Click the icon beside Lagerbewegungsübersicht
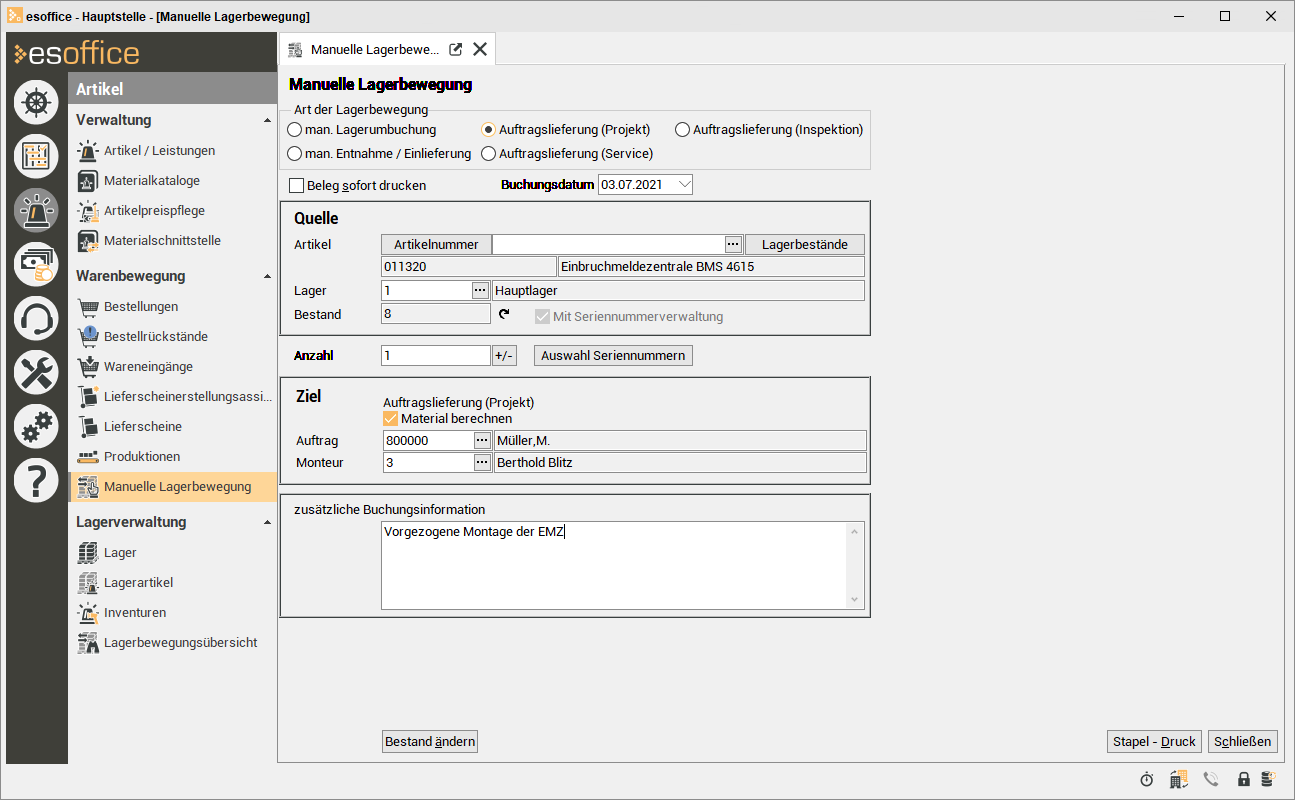The width and height of the screenshot is (1295, 800). [x=87, y=643]
